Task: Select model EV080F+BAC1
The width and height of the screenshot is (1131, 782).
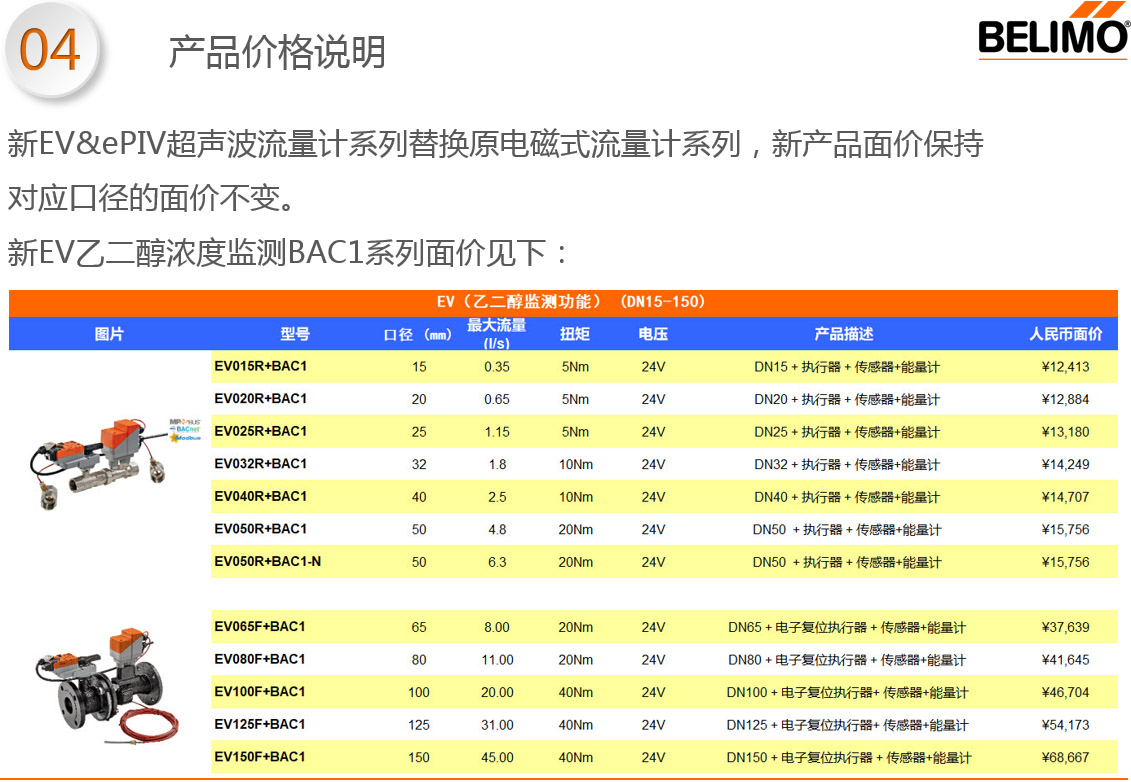Action: click(x=260, y=659)
